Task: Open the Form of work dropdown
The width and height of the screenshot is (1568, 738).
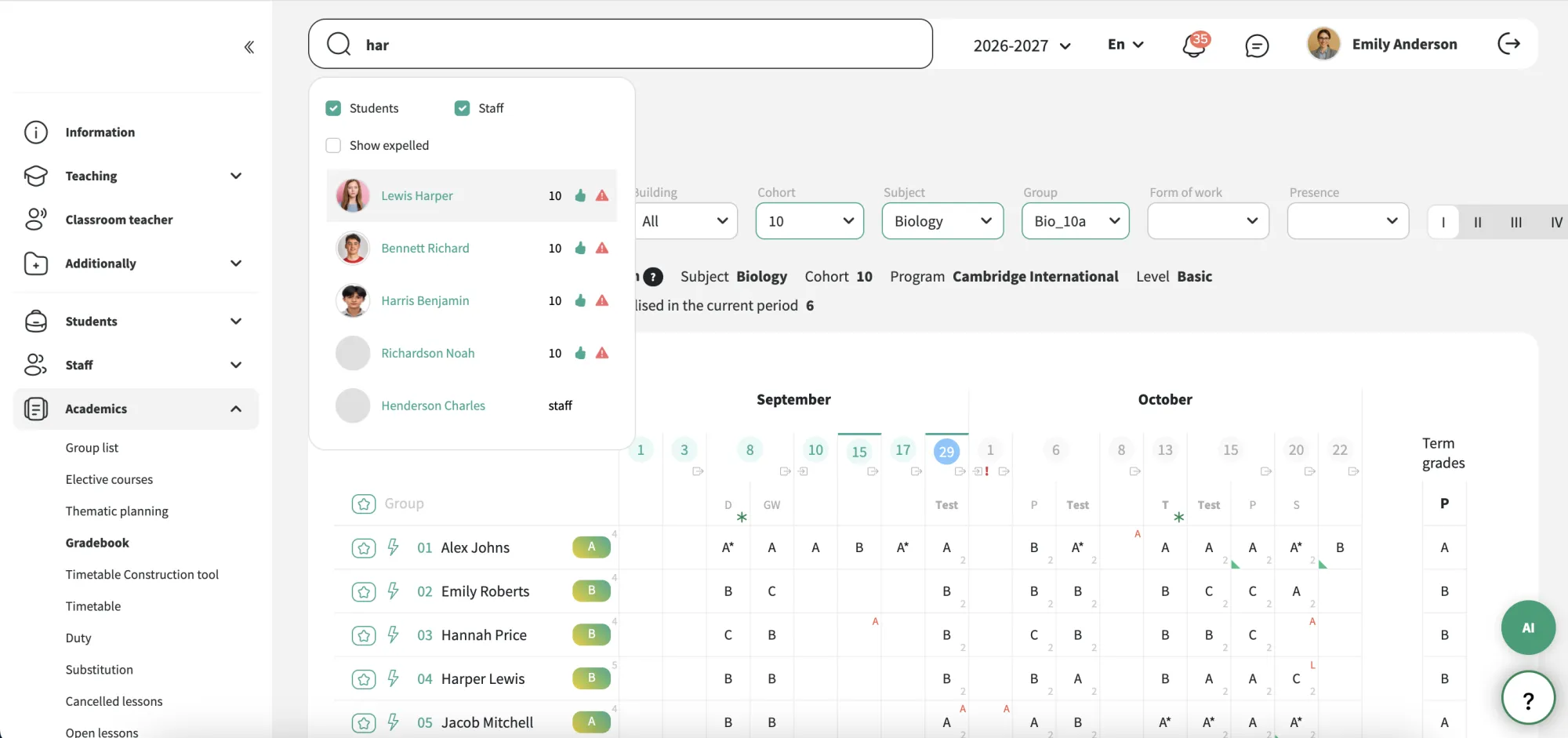Action: (1208, 221)
